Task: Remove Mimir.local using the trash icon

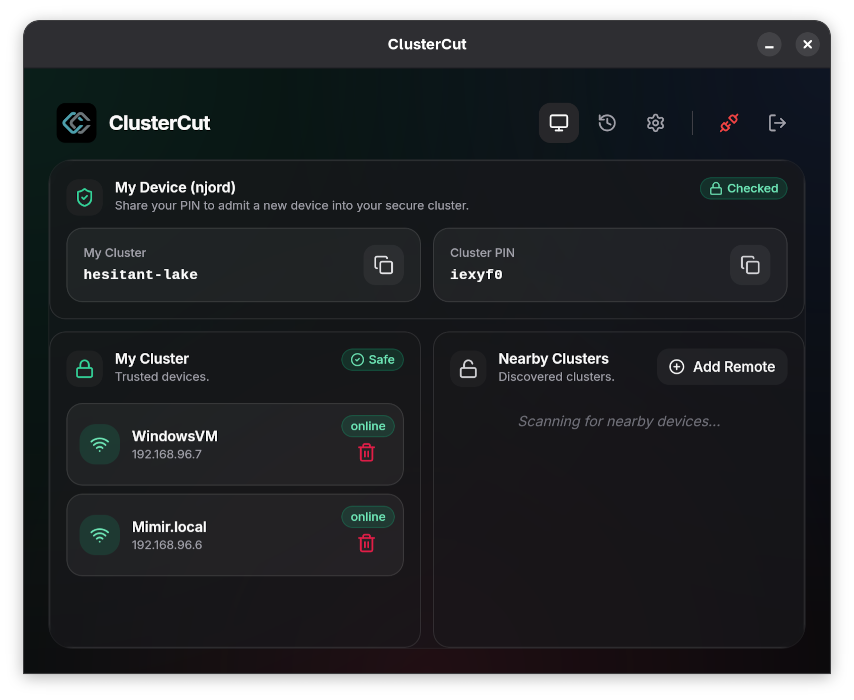Action: (366, 543)
